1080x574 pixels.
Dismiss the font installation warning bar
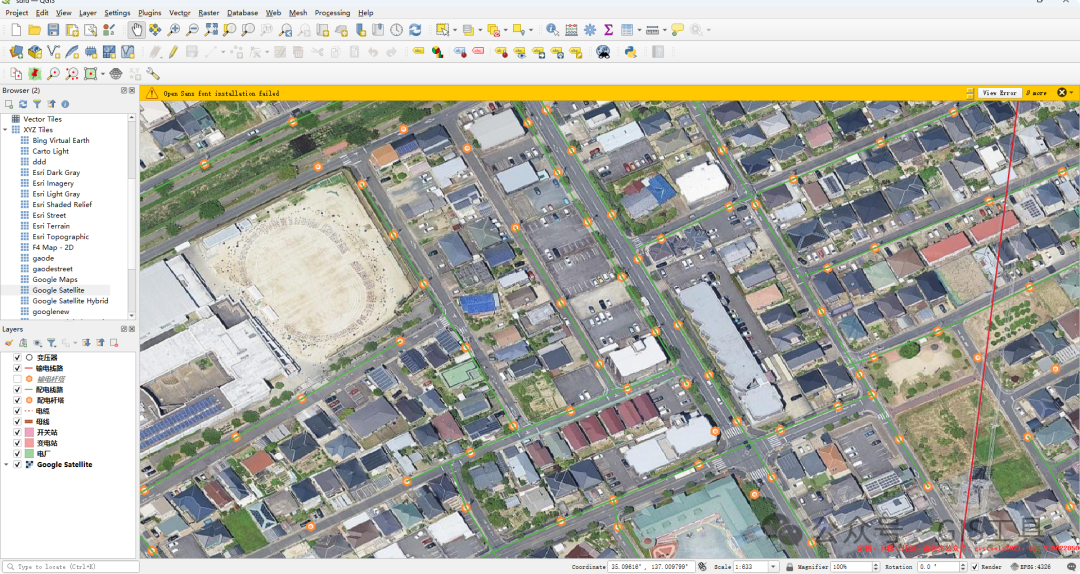point(1061,92)
